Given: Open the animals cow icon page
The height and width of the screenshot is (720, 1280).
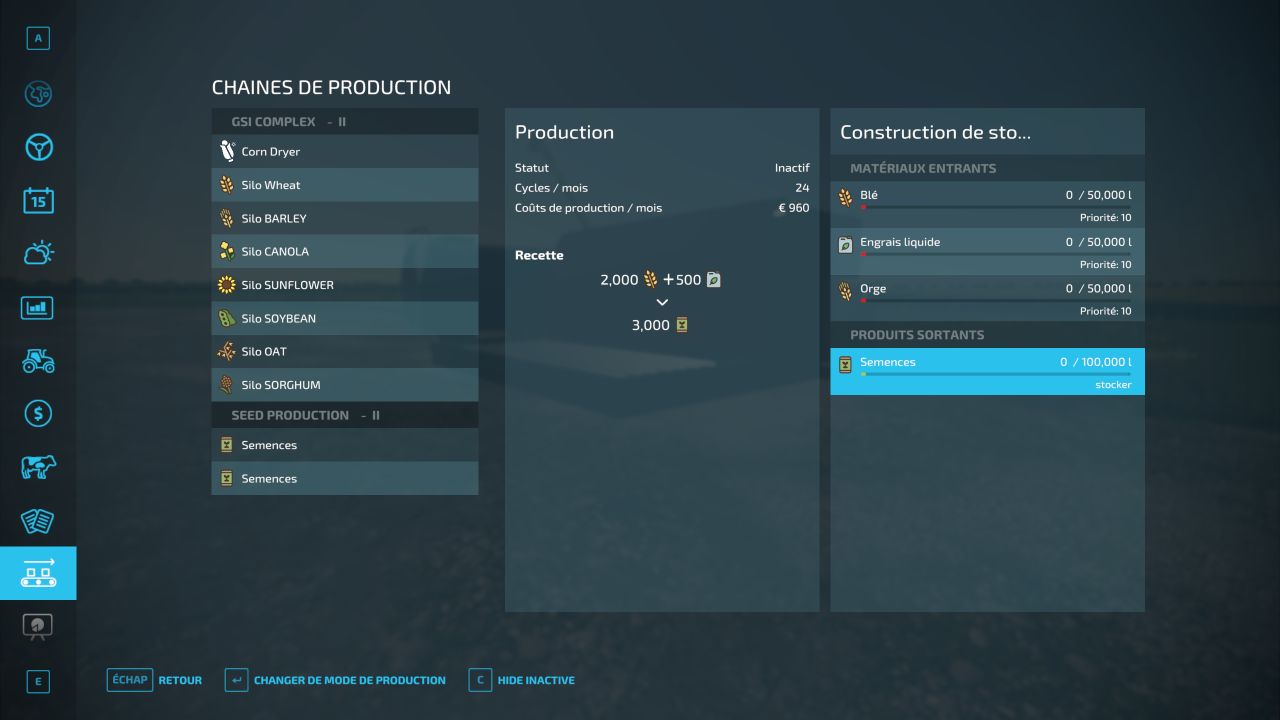Looking at the screenshot, I should tap(38, 467).
